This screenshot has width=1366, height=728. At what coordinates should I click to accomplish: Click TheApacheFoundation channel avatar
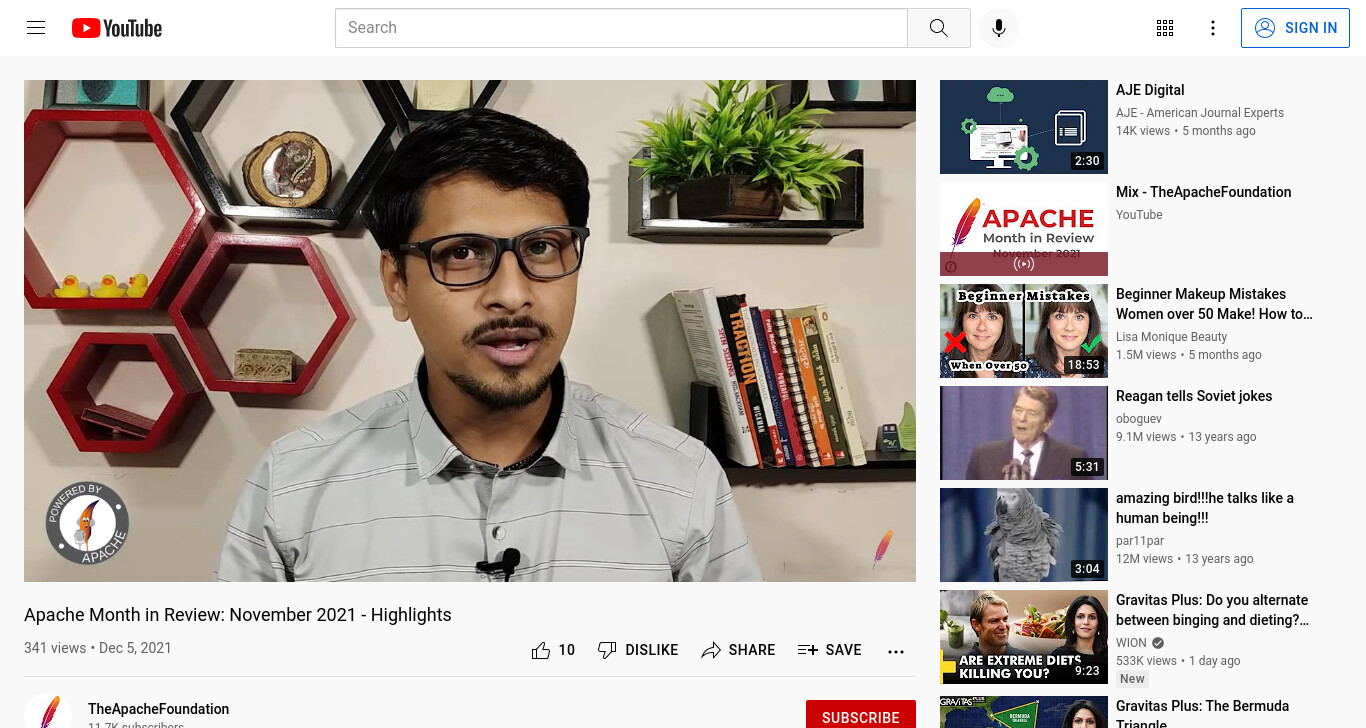click(x=48, y=711)
